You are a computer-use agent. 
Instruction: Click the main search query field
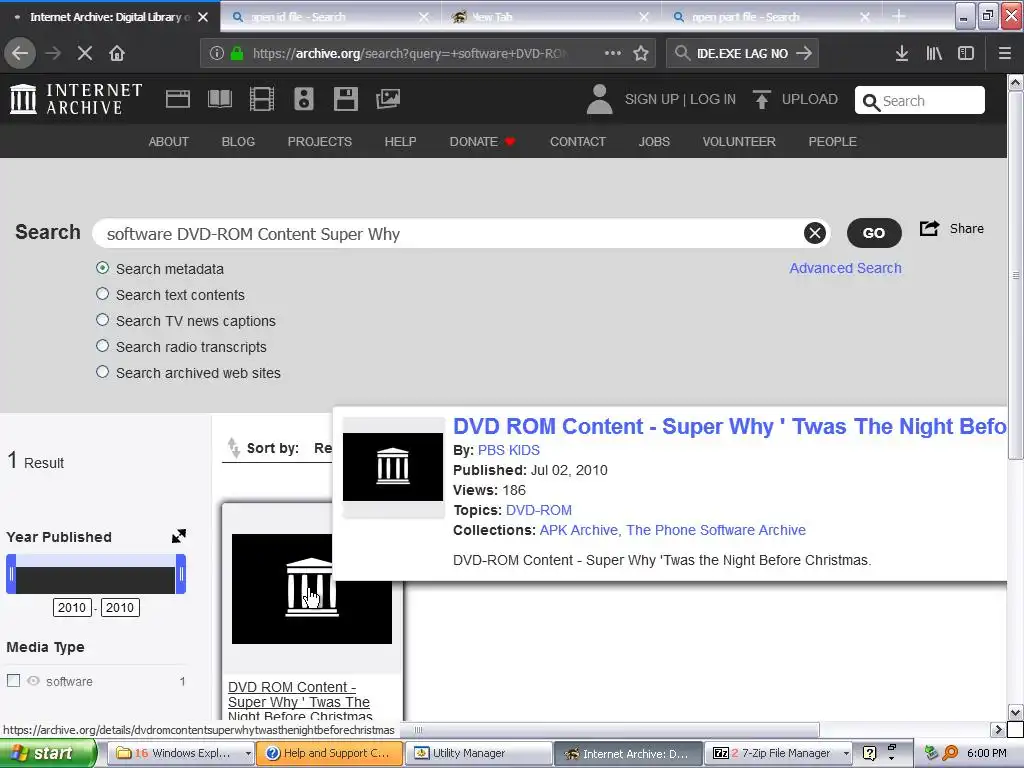pos(461,234)
